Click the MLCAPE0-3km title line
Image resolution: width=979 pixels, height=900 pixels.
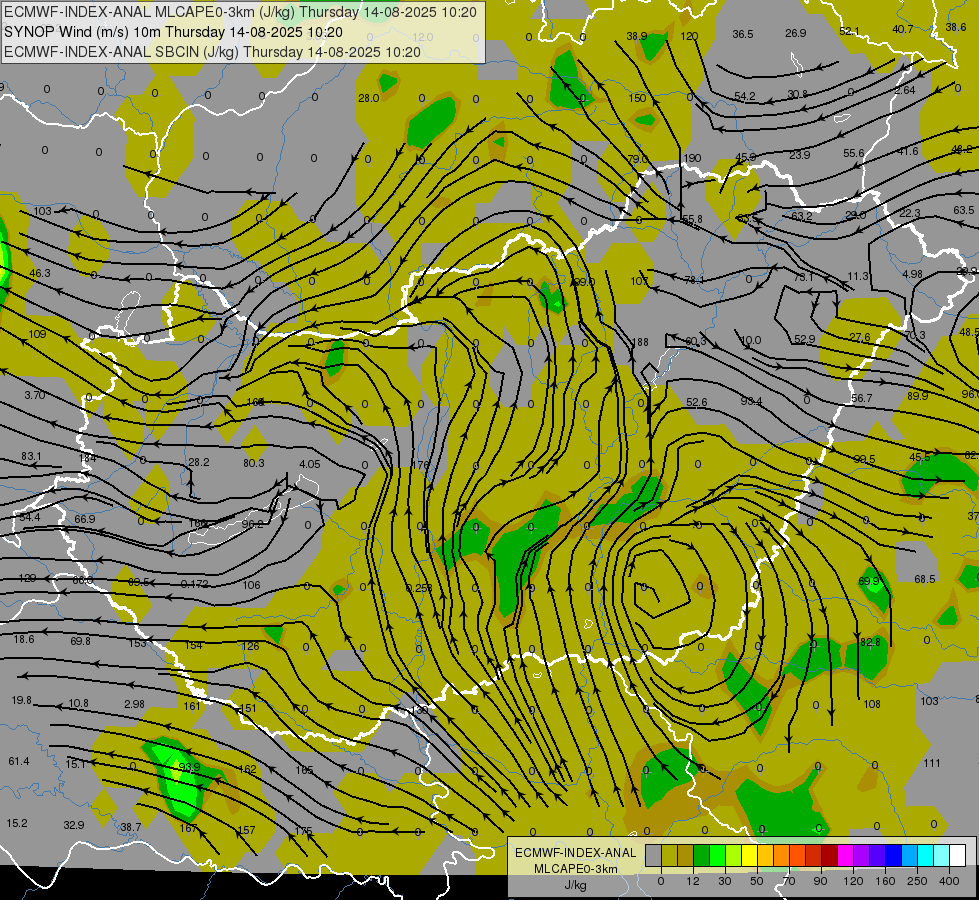click(x=240, y=12)
